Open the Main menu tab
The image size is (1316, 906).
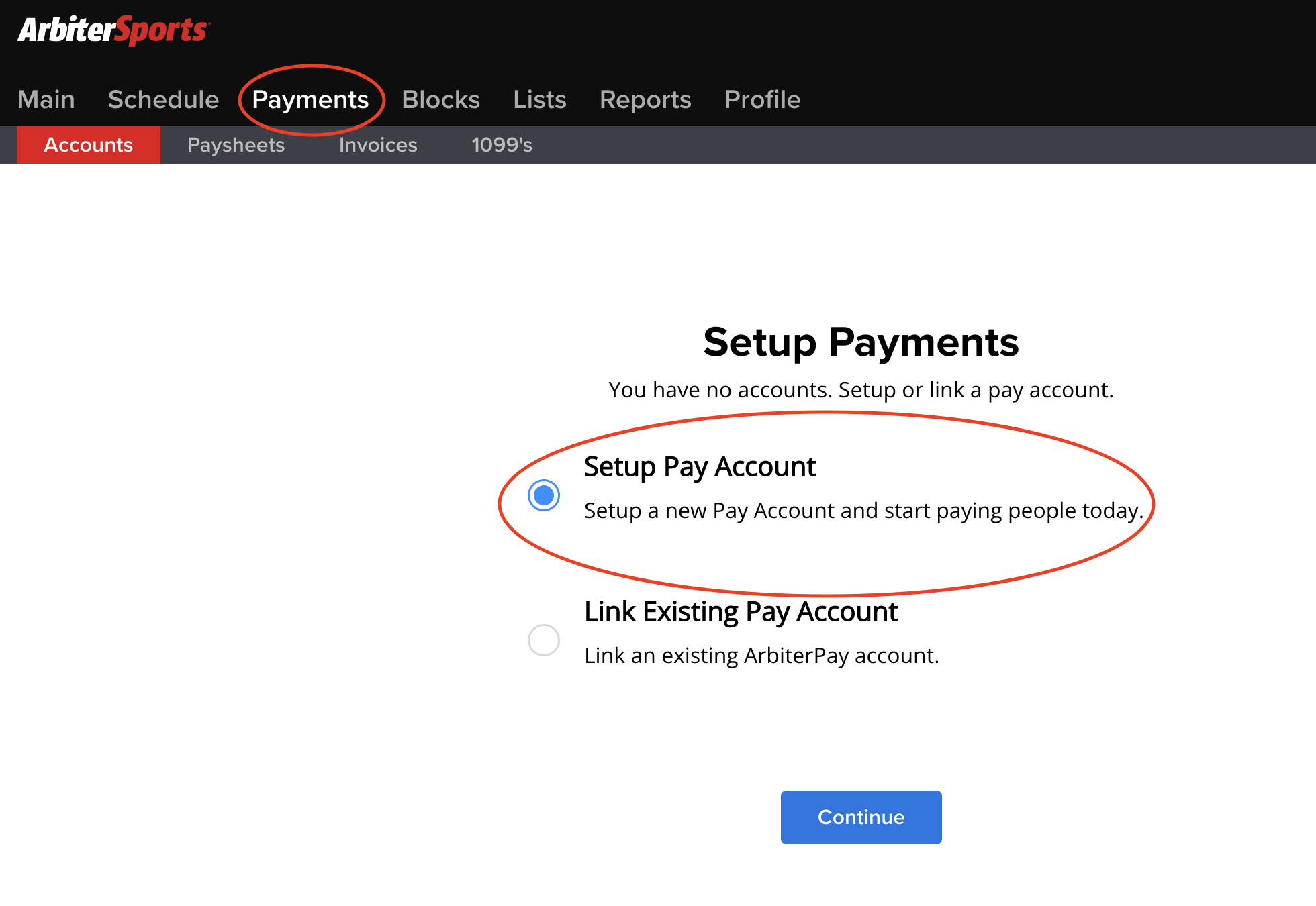[46, 99]
